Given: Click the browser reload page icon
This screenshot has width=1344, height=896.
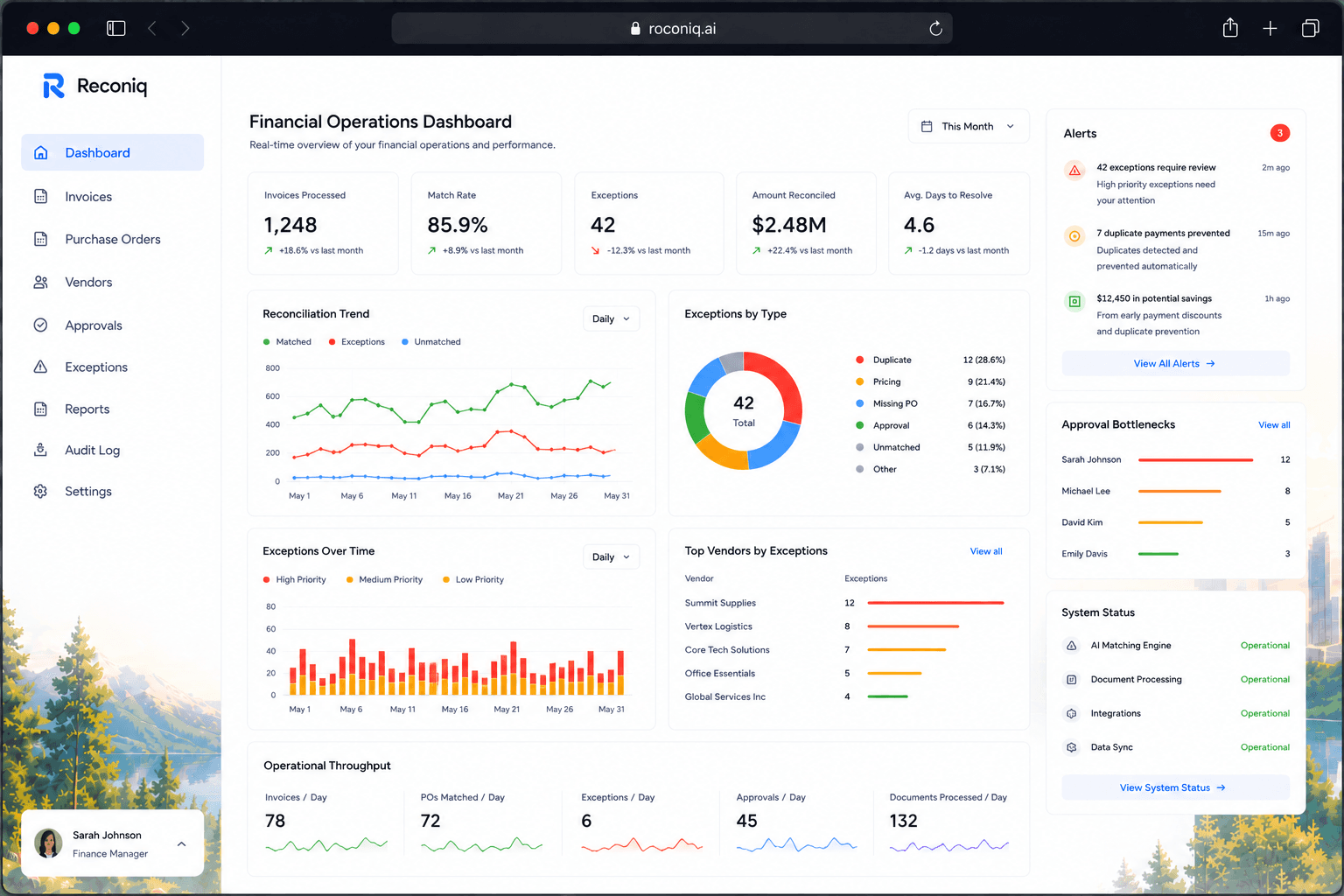Looking at the screenshot, I should click(935, 29).
